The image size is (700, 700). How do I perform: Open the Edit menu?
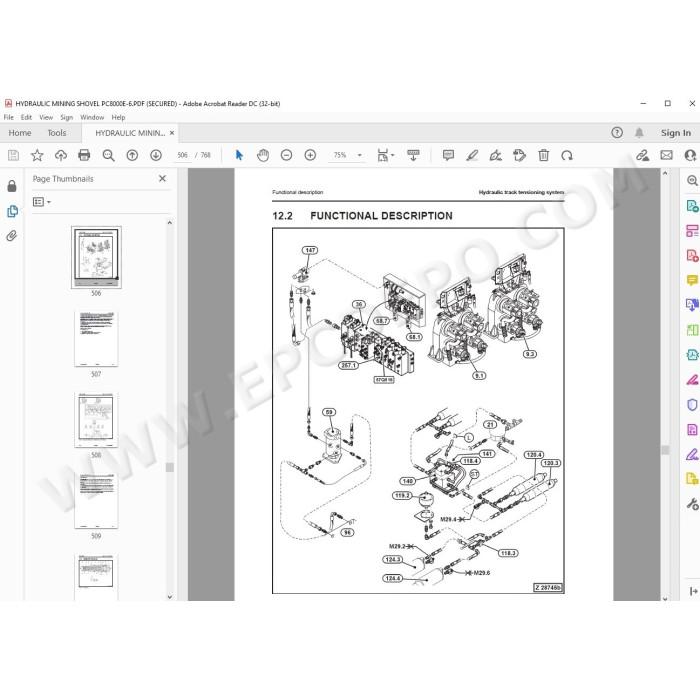(26, 117)
